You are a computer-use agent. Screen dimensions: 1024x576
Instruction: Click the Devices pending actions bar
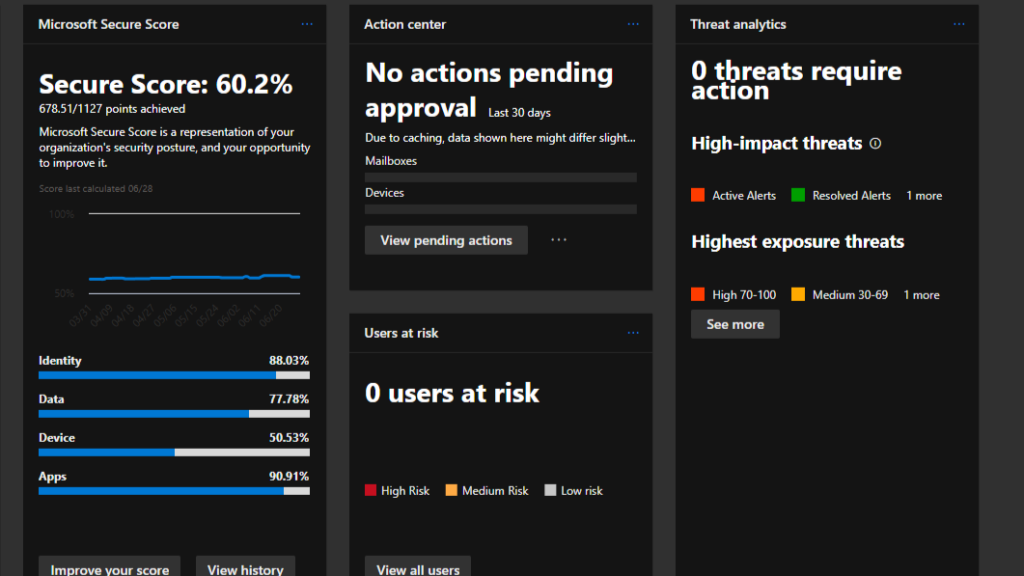(x=501, y=210)
